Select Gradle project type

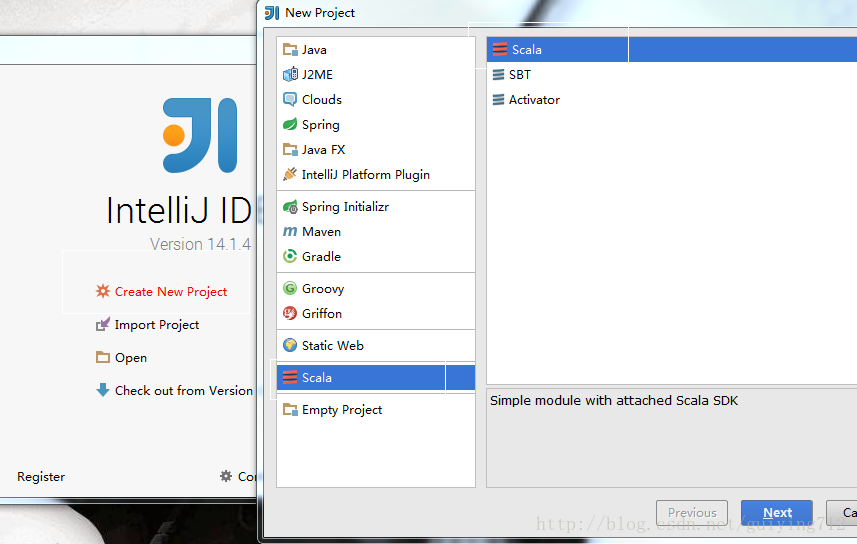point(375,256)
